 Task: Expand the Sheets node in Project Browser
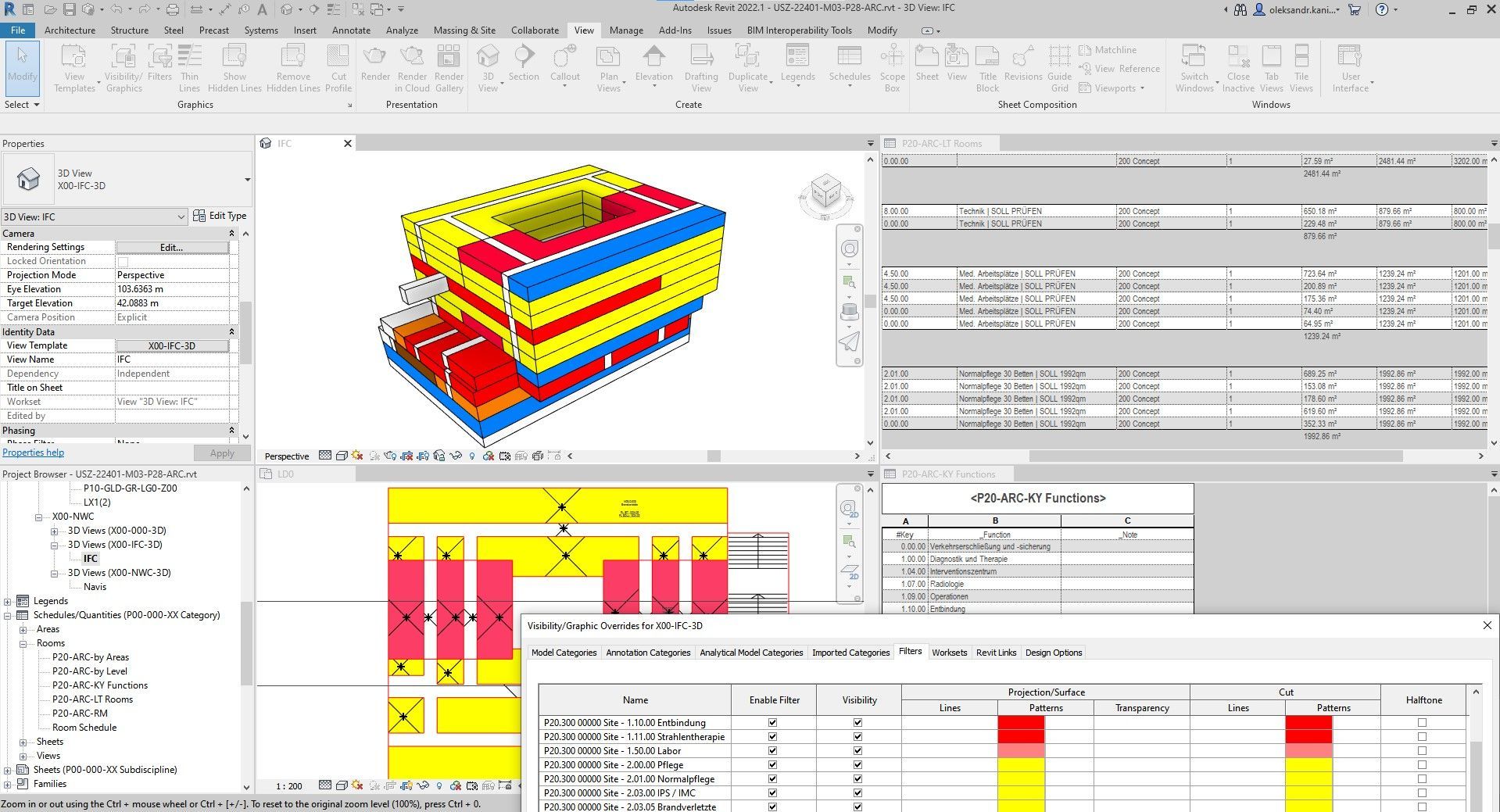23,742
